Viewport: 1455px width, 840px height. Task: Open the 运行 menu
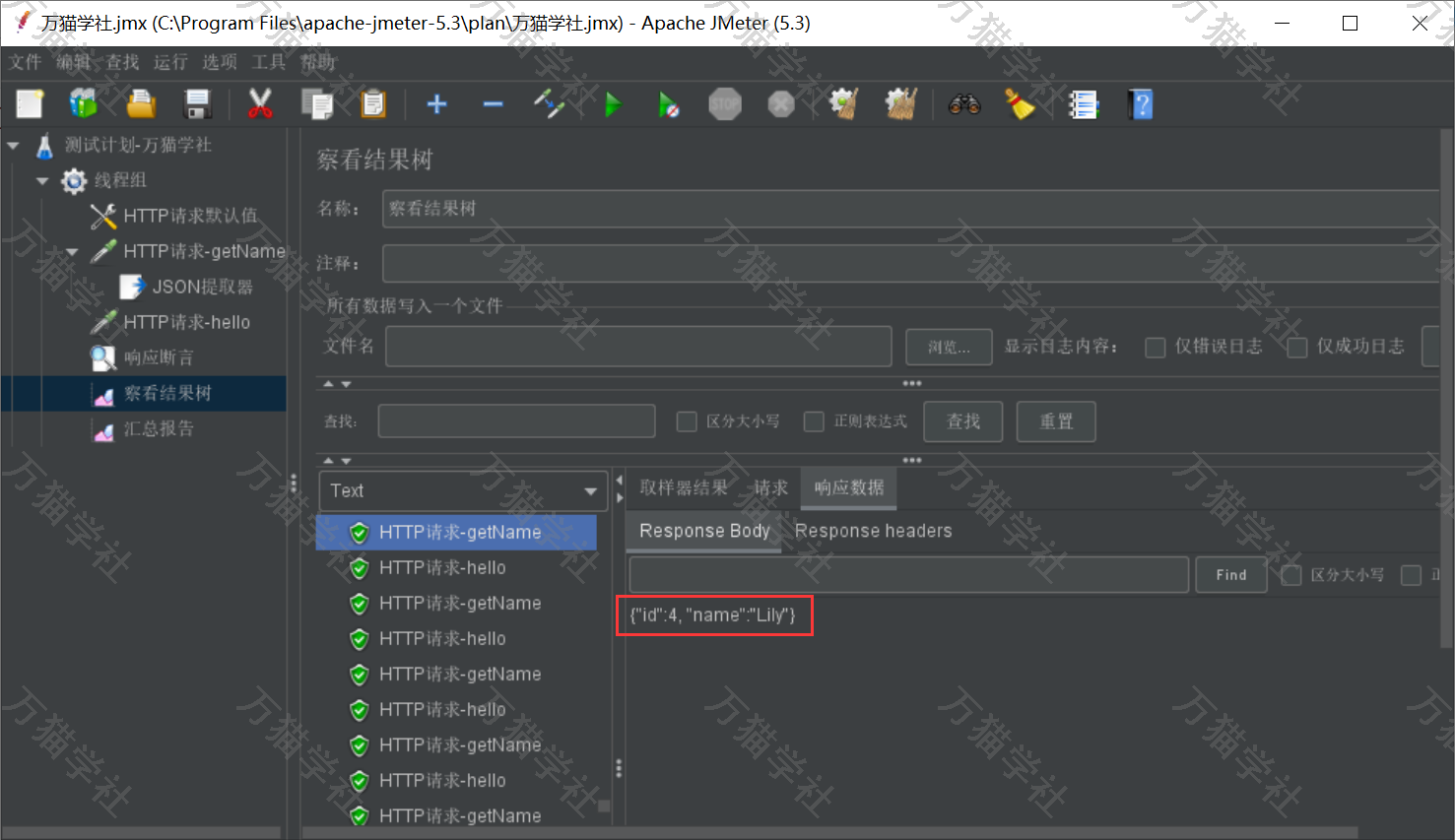click(170, 62)
